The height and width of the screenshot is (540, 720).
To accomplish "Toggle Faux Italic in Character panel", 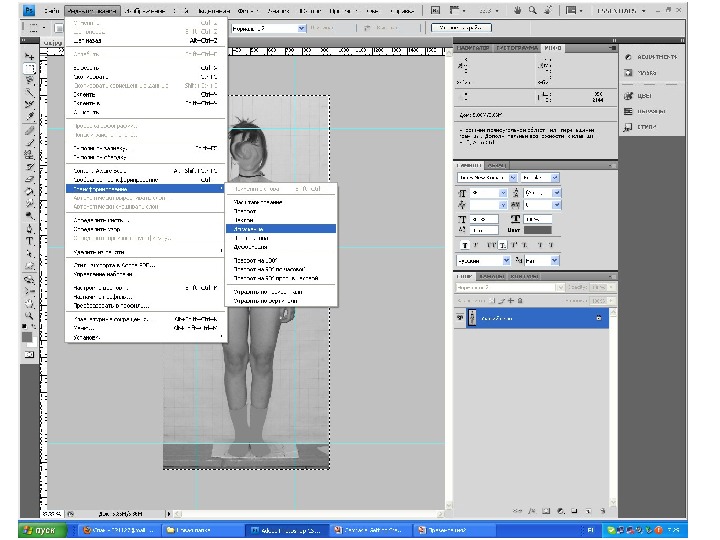I will 476,245.
